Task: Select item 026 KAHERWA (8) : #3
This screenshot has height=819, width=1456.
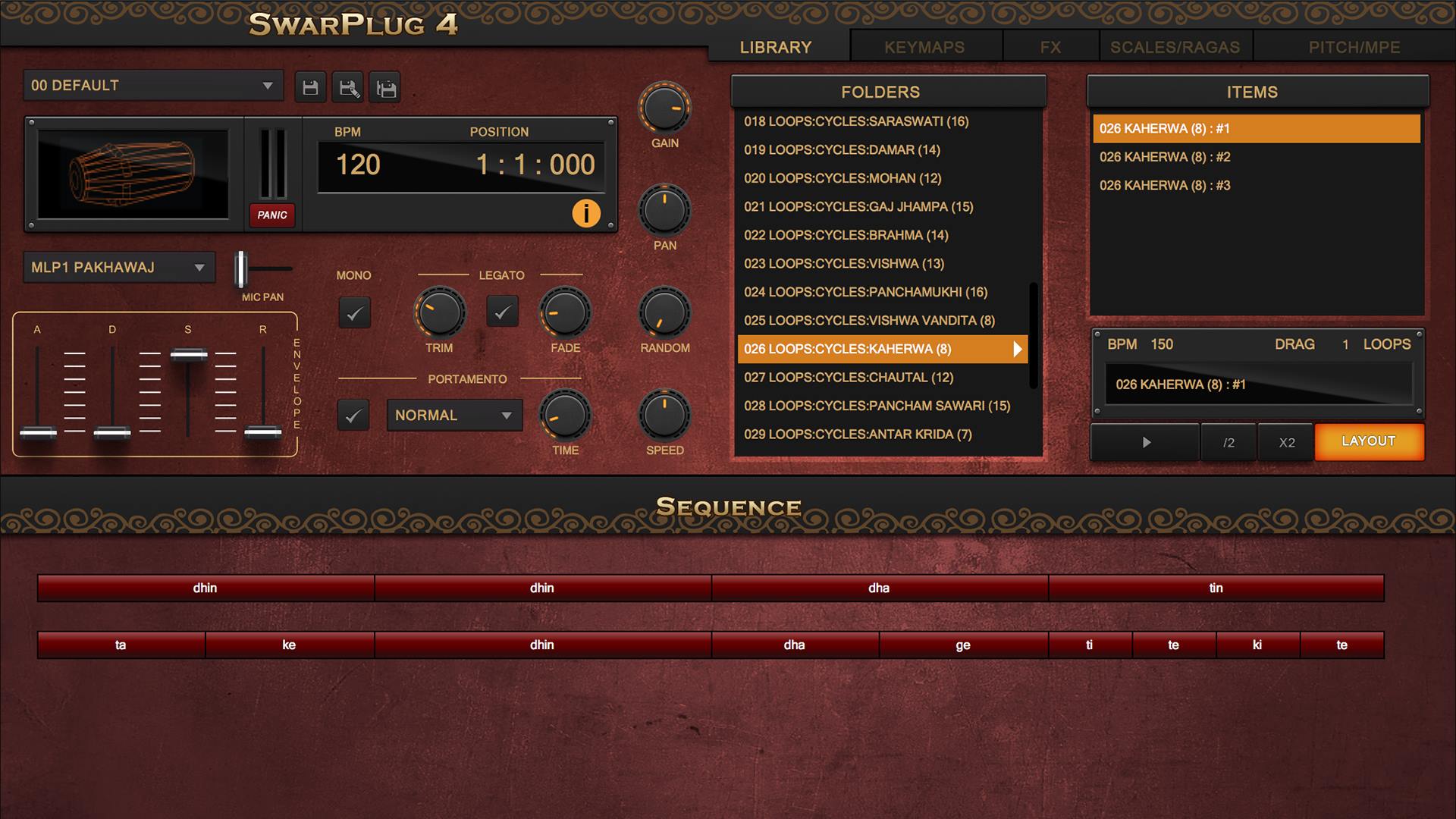Action: (1256, 186)
